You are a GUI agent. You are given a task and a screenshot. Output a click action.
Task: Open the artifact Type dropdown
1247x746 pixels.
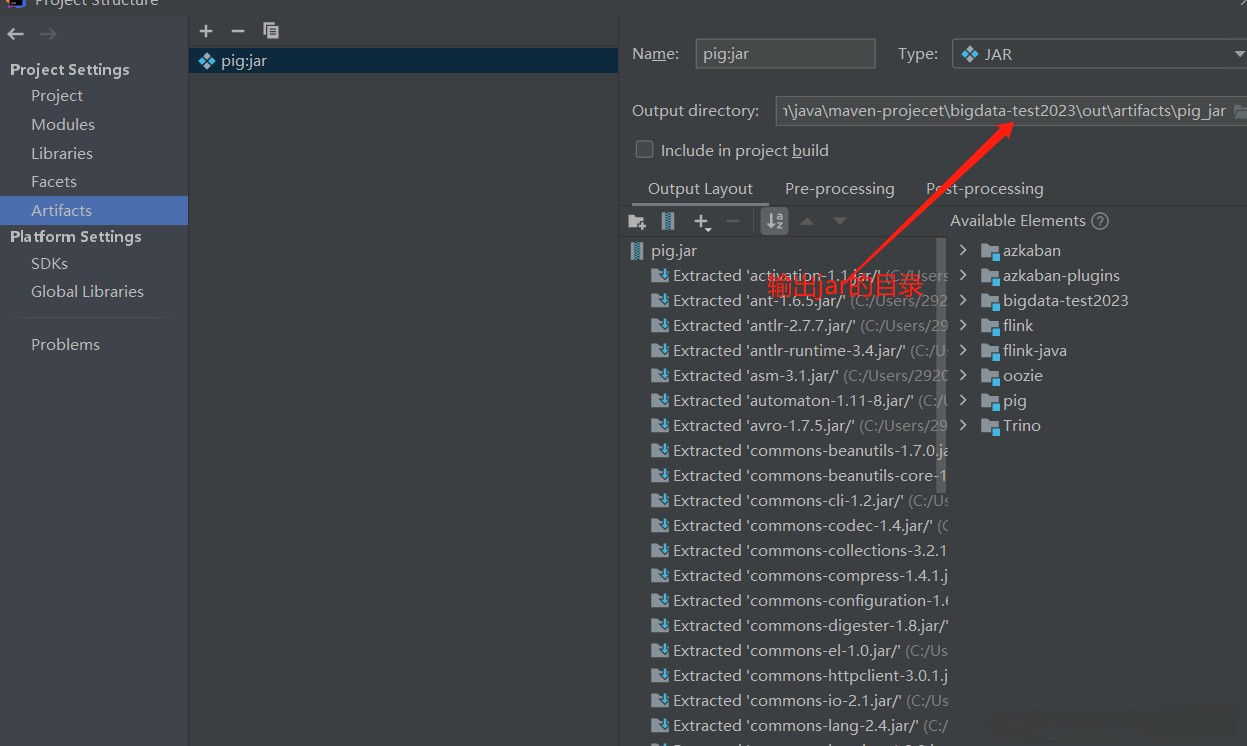(1097, 54)
